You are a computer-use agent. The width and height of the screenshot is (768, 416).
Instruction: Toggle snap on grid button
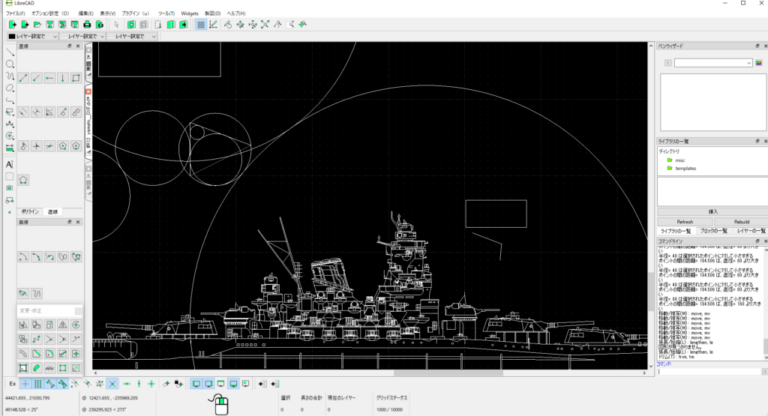[38, 384]
